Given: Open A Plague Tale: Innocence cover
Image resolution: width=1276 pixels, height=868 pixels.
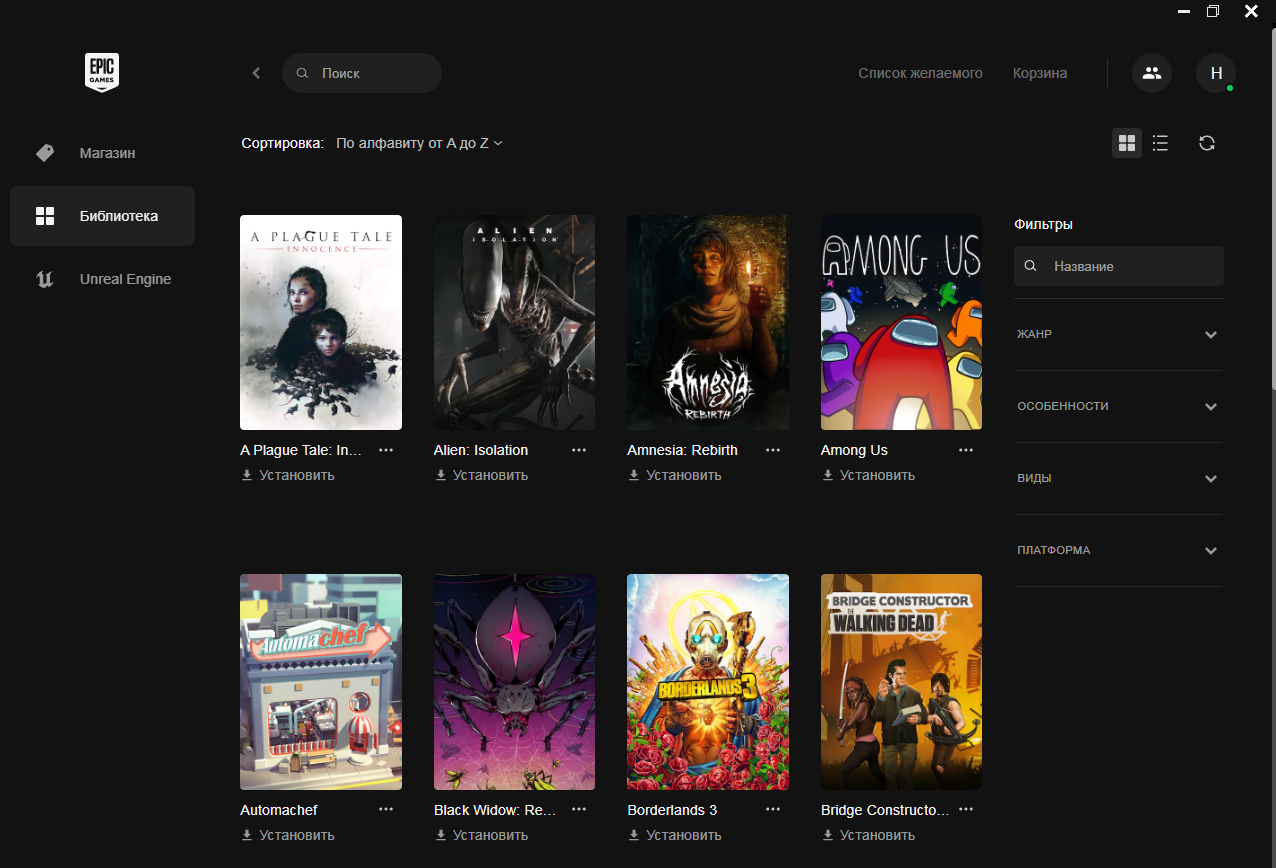Looking at the screenshot, I should point(321,322).
